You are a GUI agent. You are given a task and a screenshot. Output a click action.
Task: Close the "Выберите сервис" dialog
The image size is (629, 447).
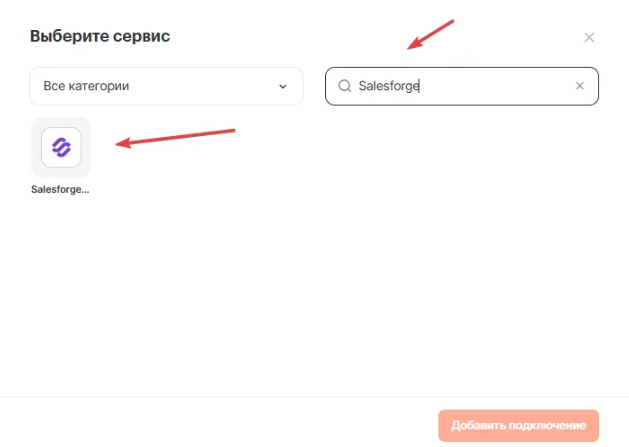[x=589, y=38]
